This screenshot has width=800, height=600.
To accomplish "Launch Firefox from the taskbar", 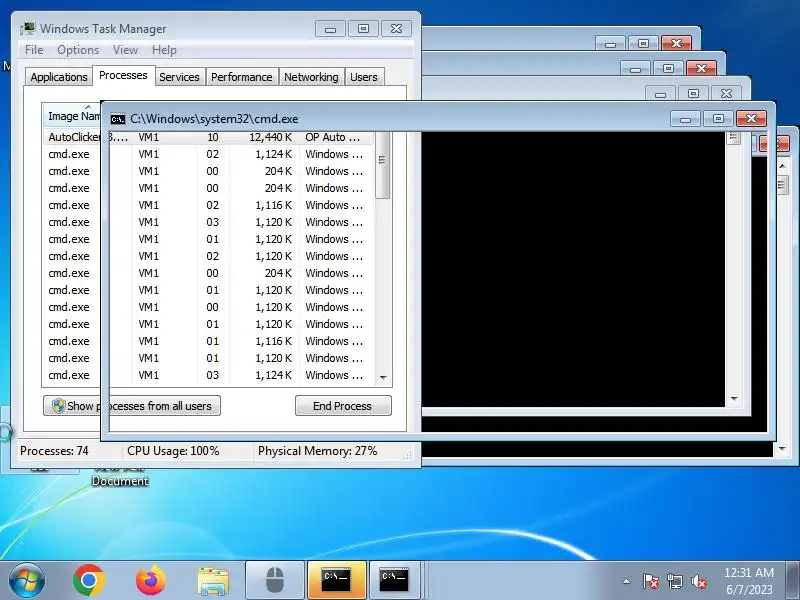I will point(151,580).
